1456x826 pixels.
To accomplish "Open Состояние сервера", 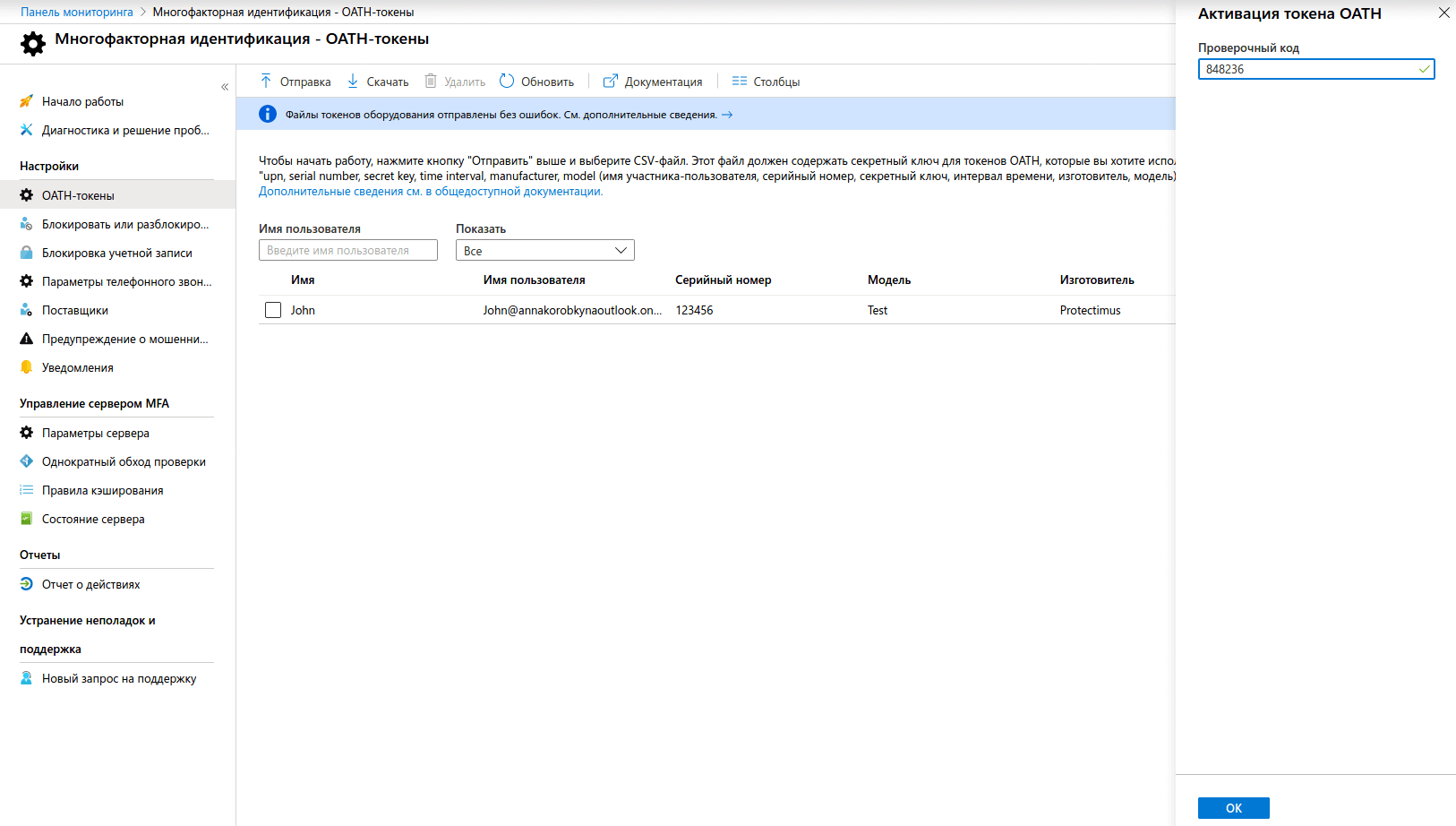I will pos(93,520).
